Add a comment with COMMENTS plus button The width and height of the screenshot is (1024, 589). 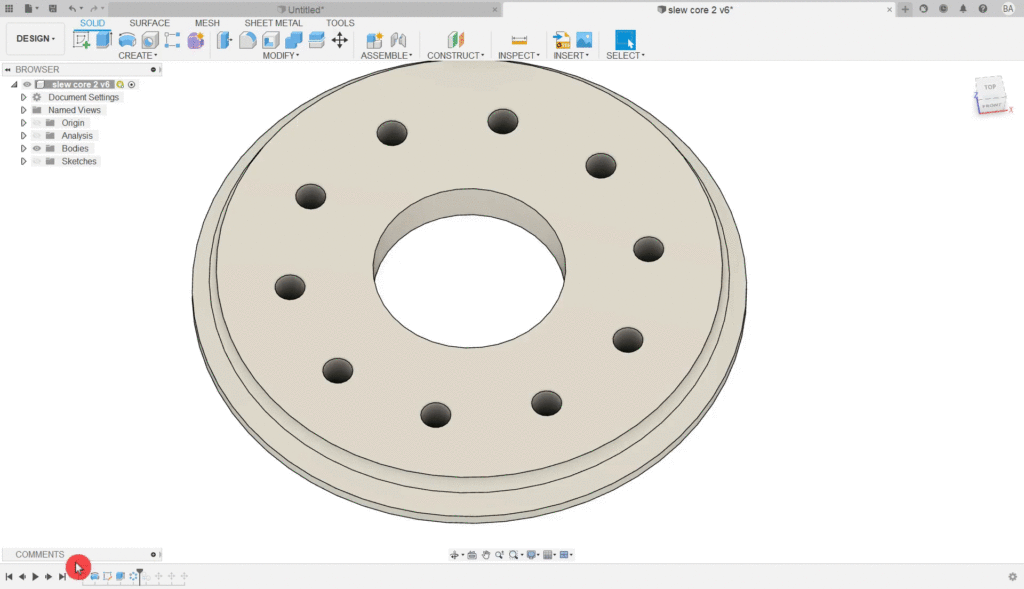153,554
